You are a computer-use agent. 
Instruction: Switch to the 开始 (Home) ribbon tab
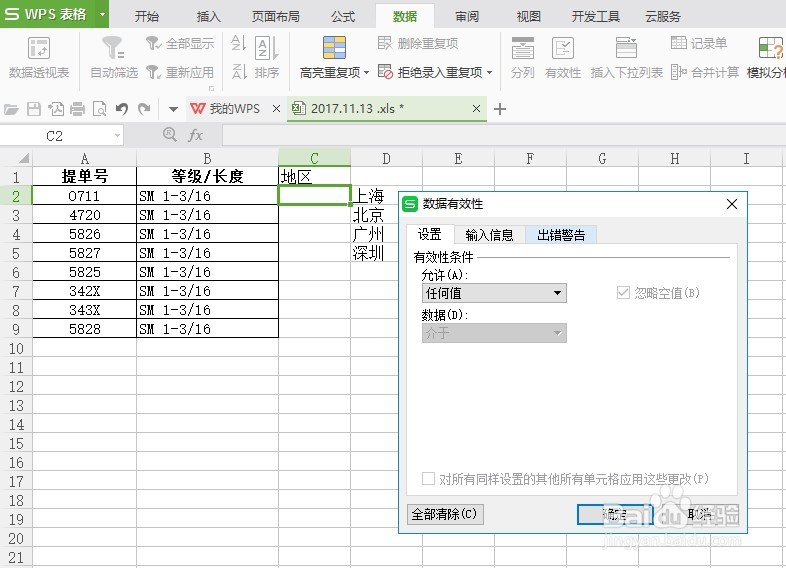(147, 17)
